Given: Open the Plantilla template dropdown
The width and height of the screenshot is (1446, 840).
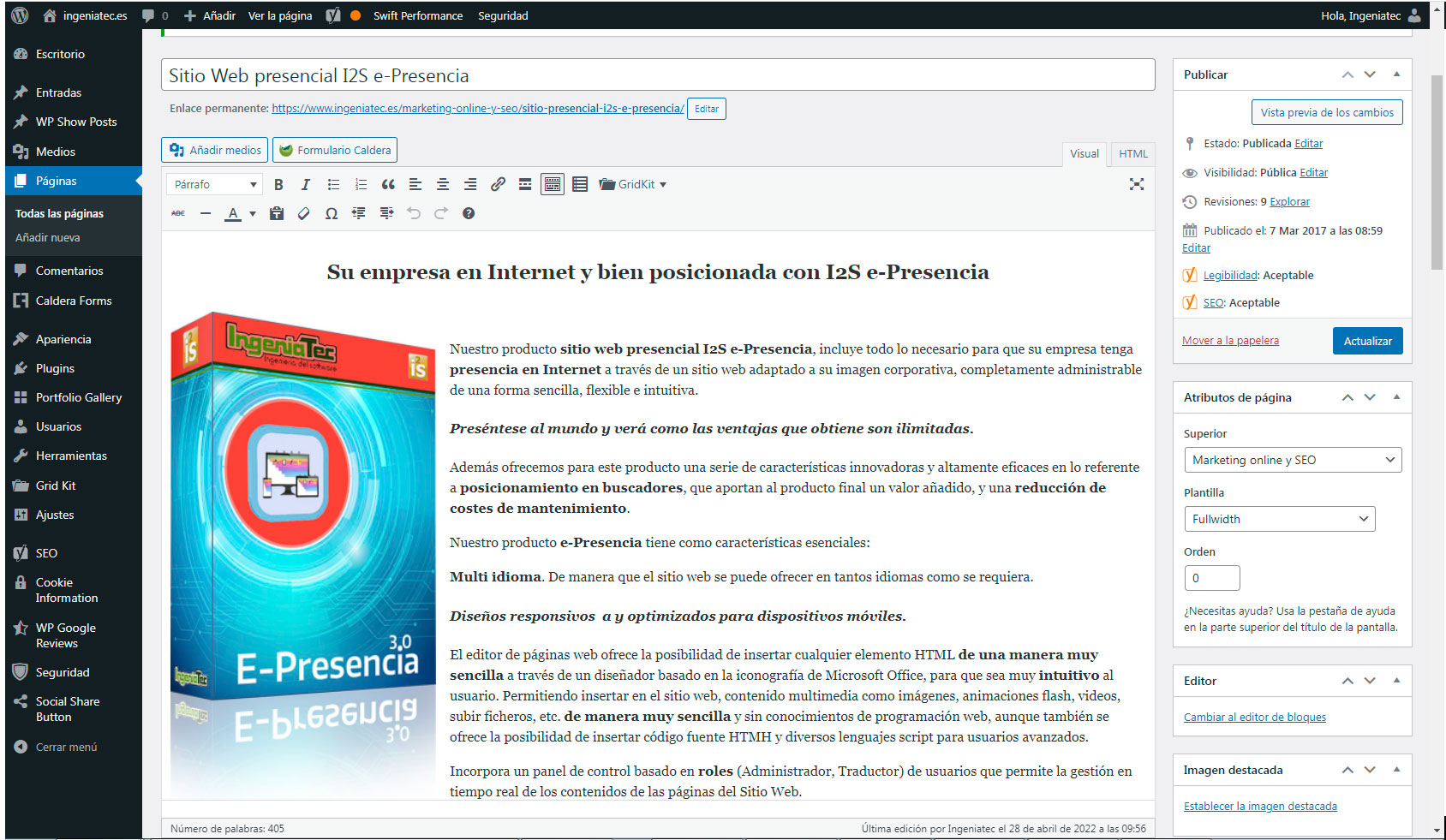Looking at the screenshot, I should click(x=1280, y=519).
